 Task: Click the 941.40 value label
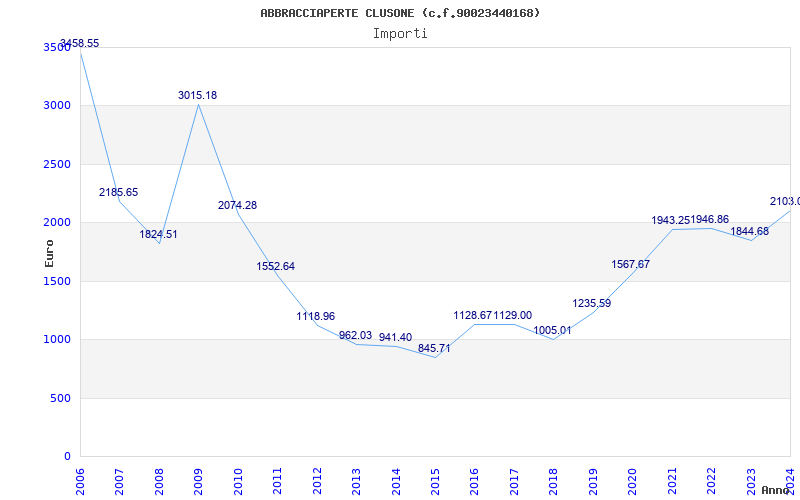[395, 338]
